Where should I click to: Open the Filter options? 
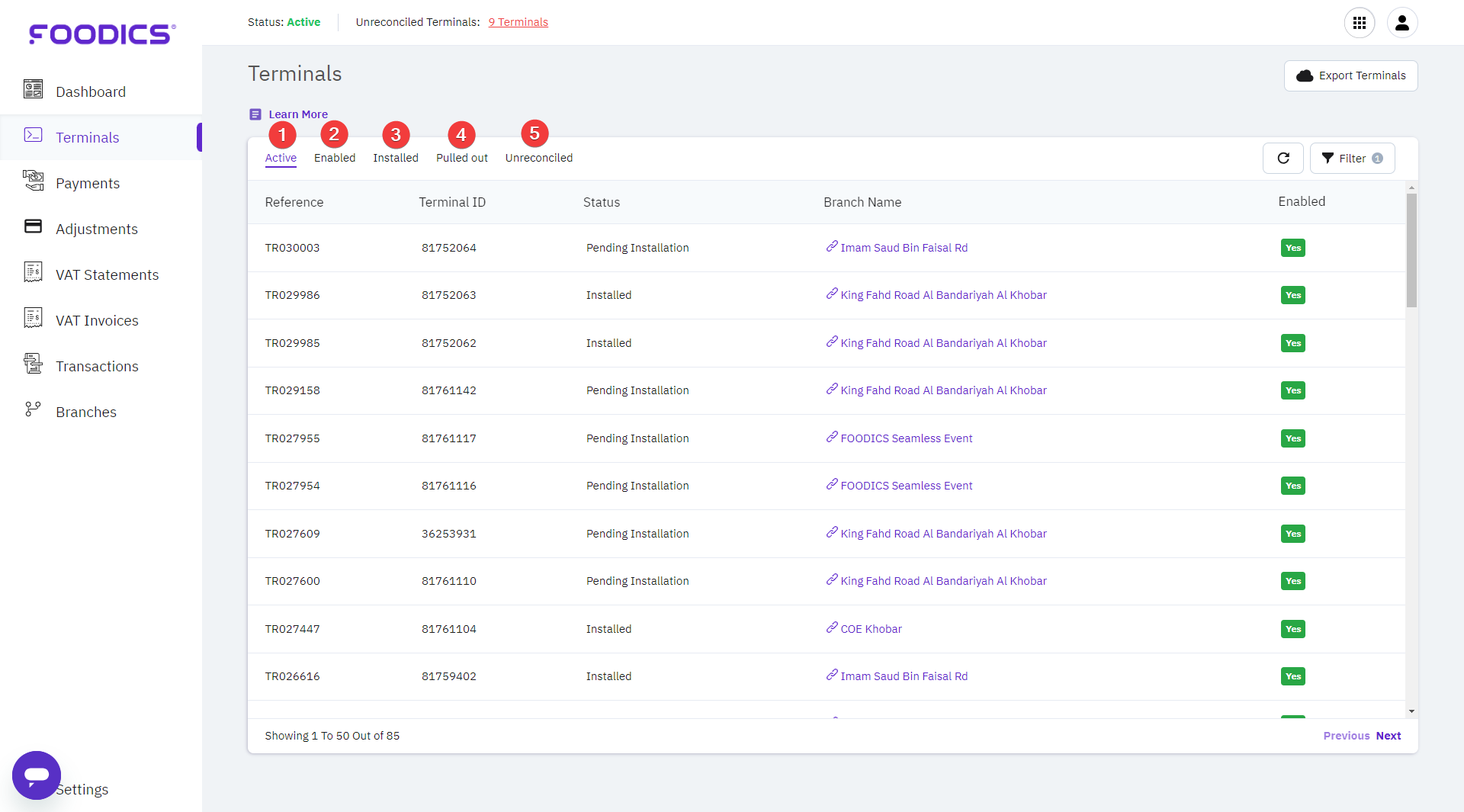1352,158
